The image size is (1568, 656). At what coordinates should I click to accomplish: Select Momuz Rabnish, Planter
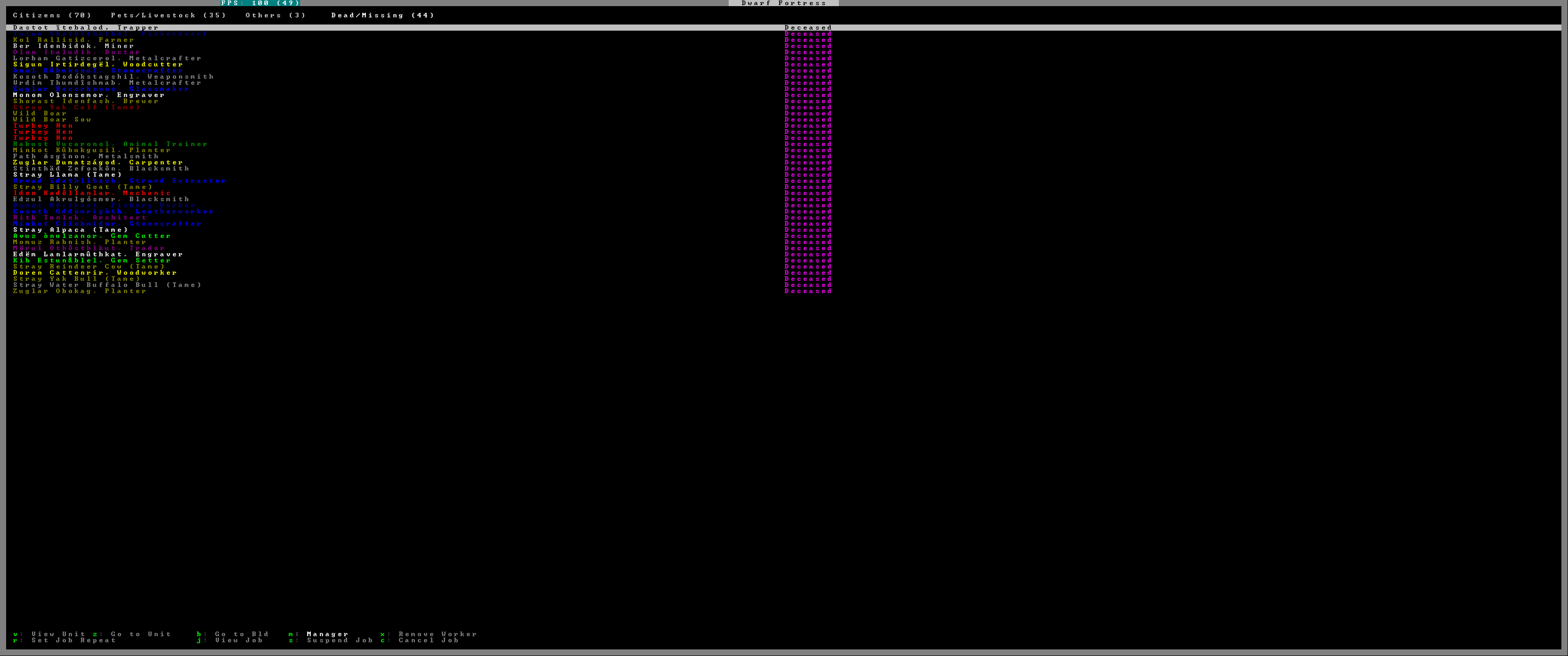[x=80, y=242]
